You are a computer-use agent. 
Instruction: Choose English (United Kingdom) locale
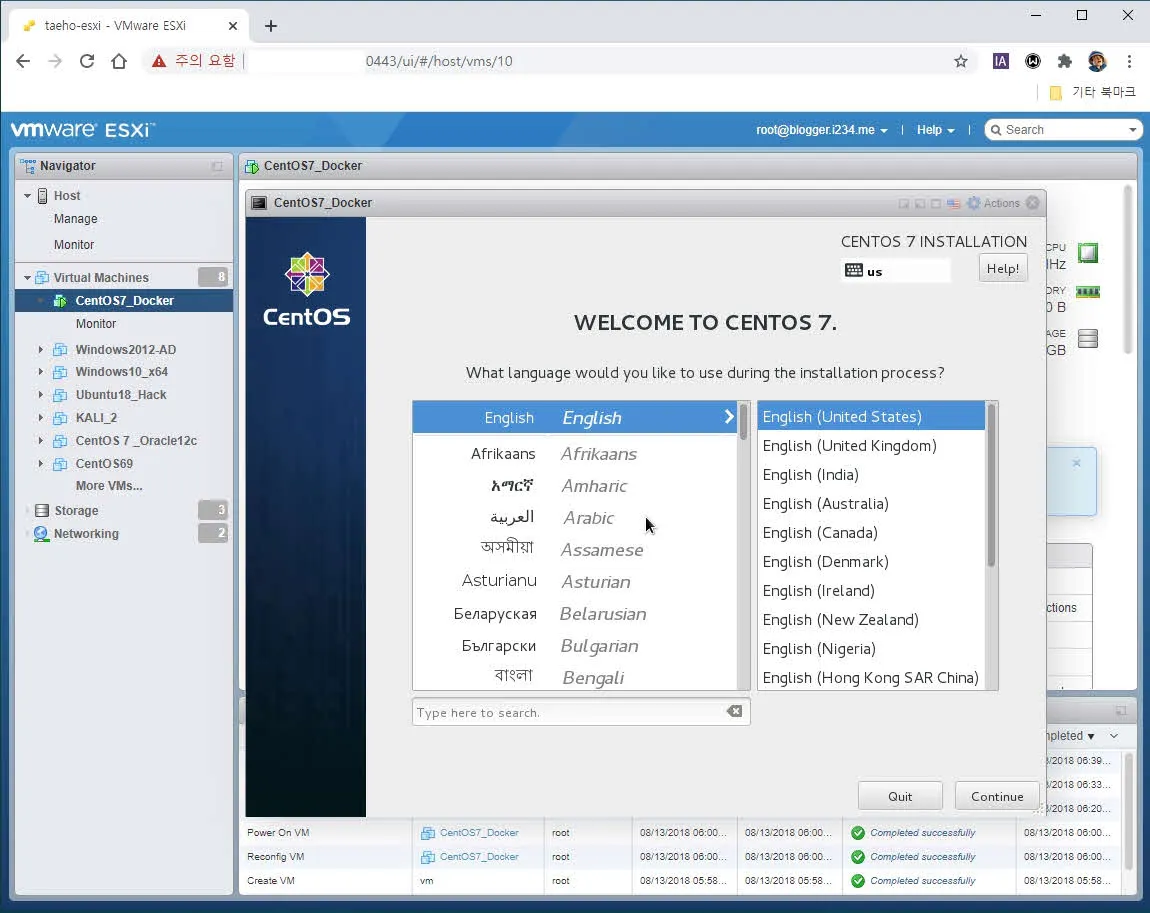[x=849, y=446]
